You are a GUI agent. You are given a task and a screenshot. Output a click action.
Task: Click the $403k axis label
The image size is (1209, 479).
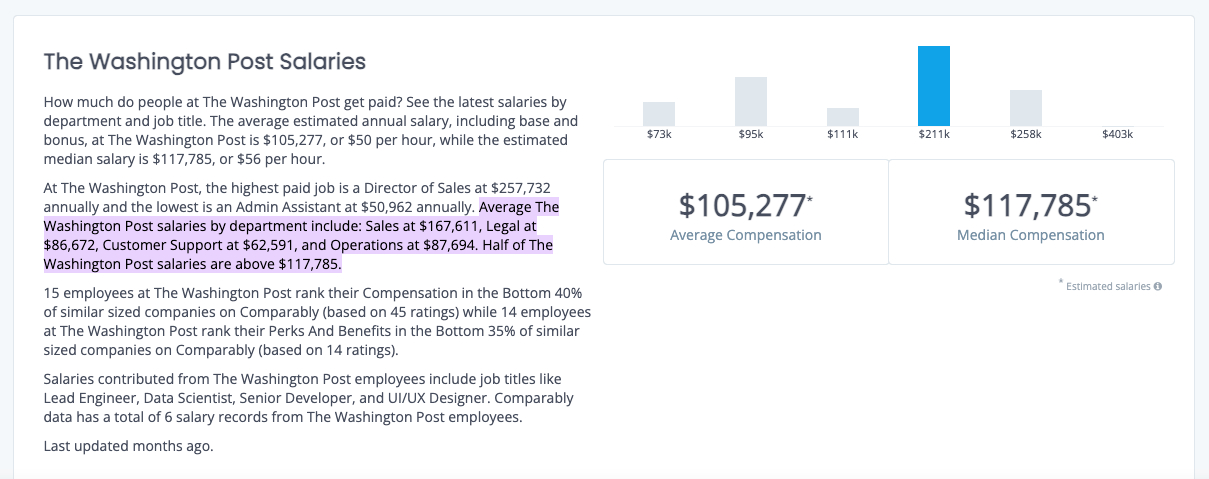point(1117,135)
